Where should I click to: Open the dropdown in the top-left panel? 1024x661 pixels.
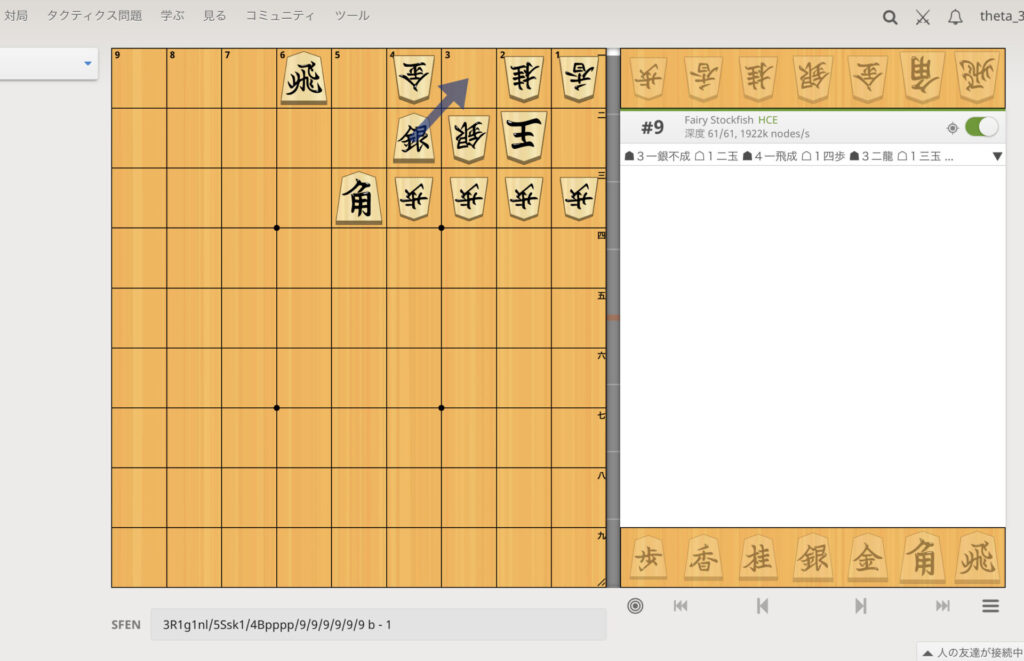coord(87,63)
